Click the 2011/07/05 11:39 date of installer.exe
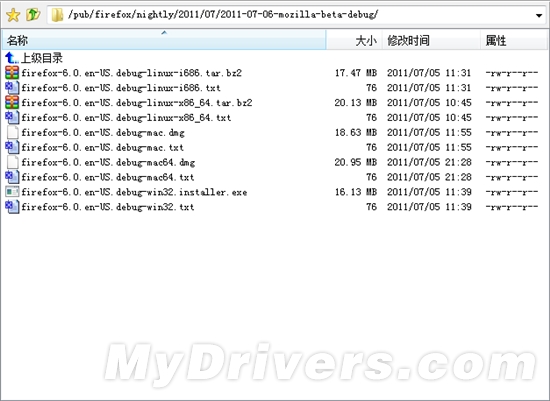This screenshot has height=401, width=550. 429,192
